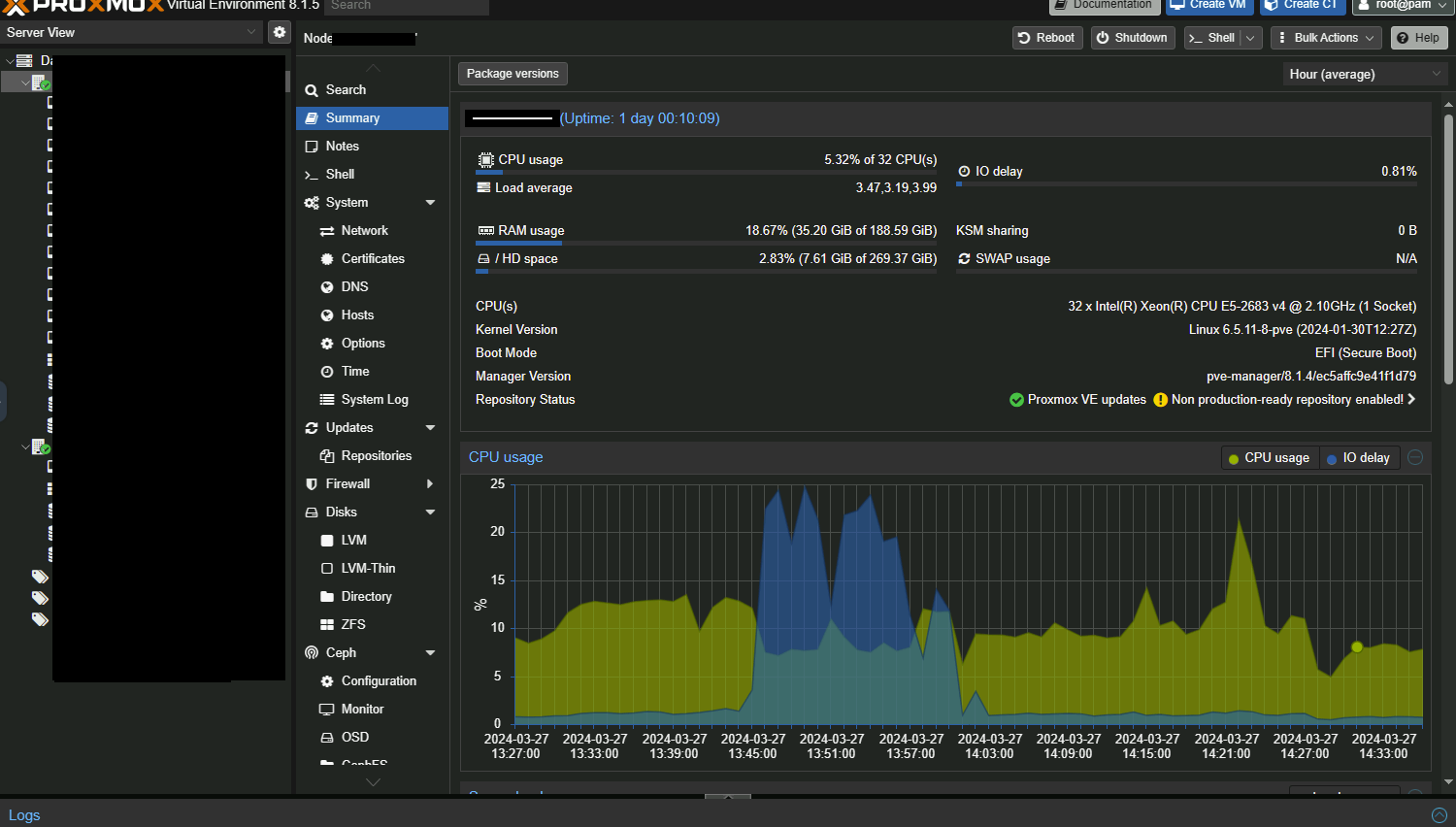This screenshot has height=827, width=1456.
Task: Click the Disks drive icon
Action: 312,513
